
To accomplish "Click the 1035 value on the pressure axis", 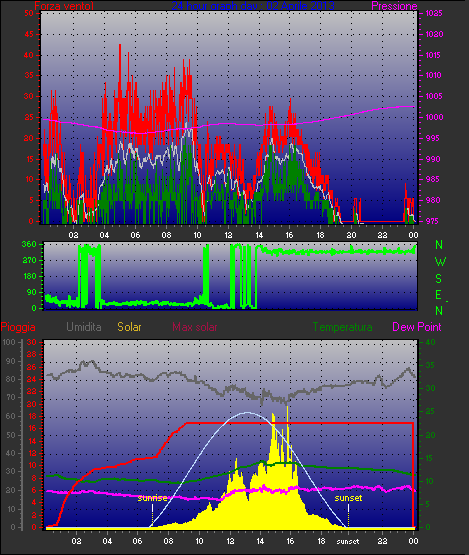I will pyautogui.click(x=434, y=13).
